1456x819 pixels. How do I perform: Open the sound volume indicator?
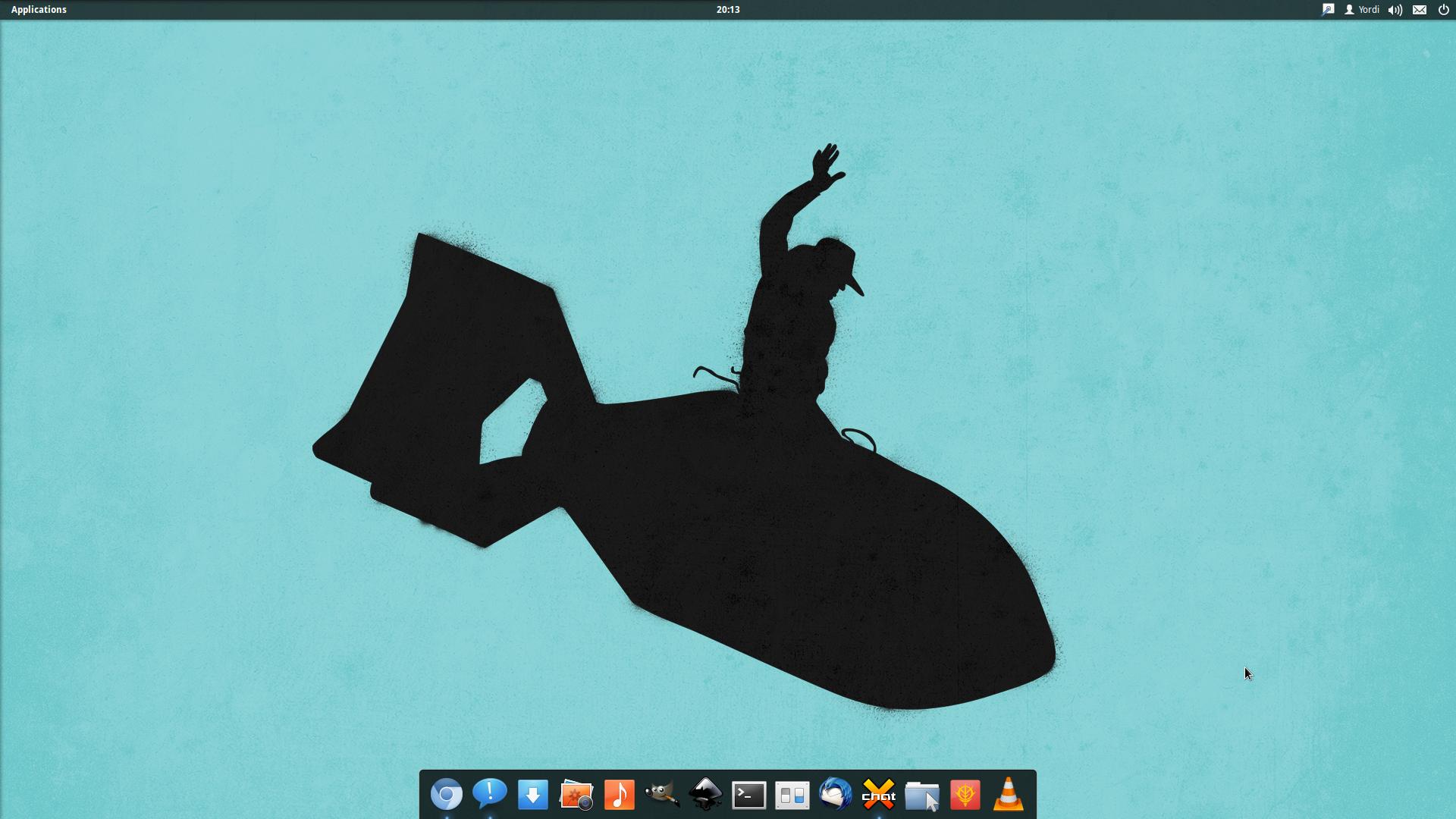(x=1395, y=10)
